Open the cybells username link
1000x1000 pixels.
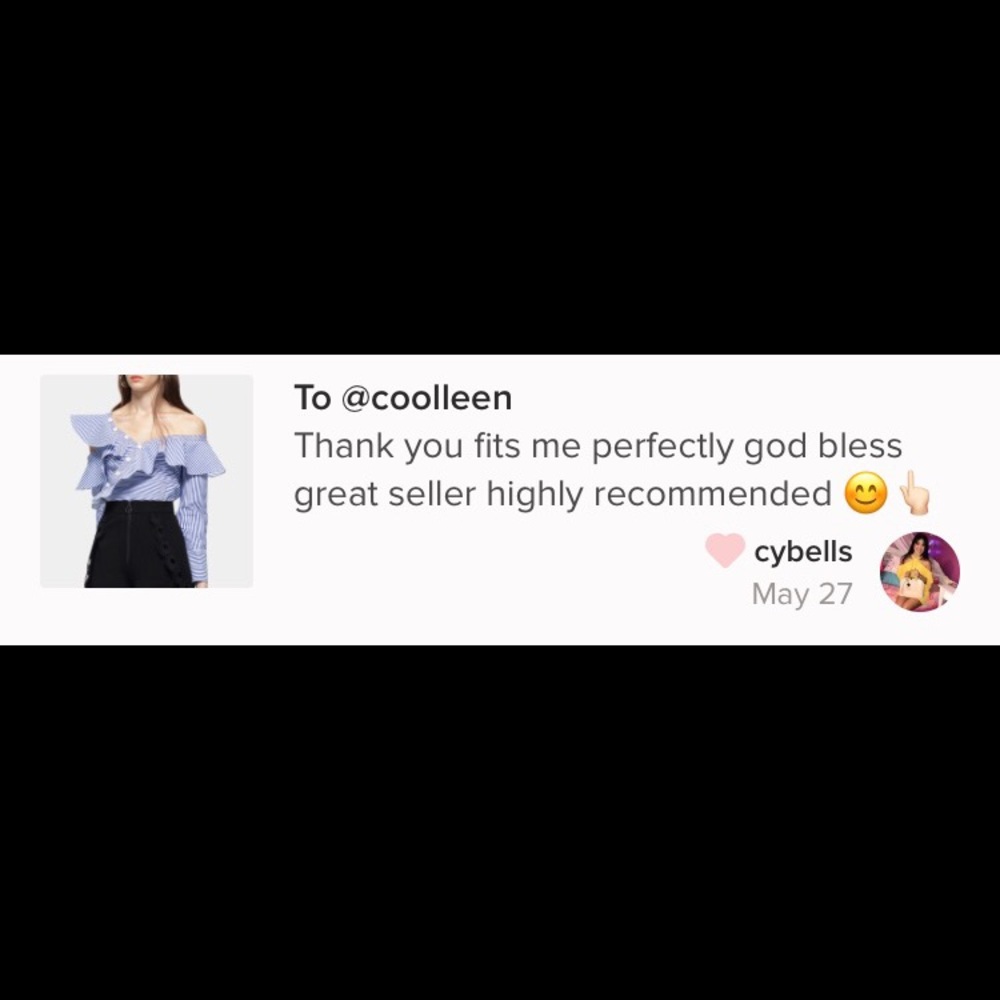[803, 552]
